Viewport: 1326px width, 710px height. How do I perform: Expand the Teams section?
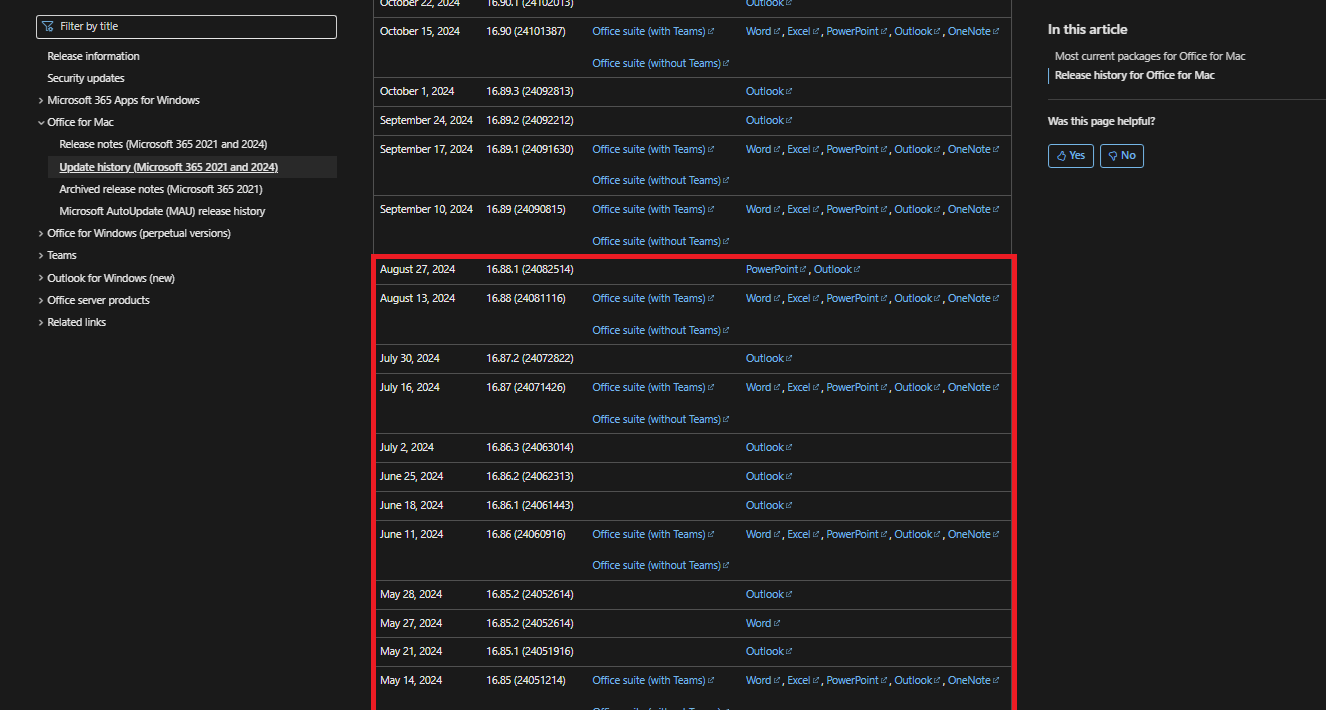coord(41,255)
